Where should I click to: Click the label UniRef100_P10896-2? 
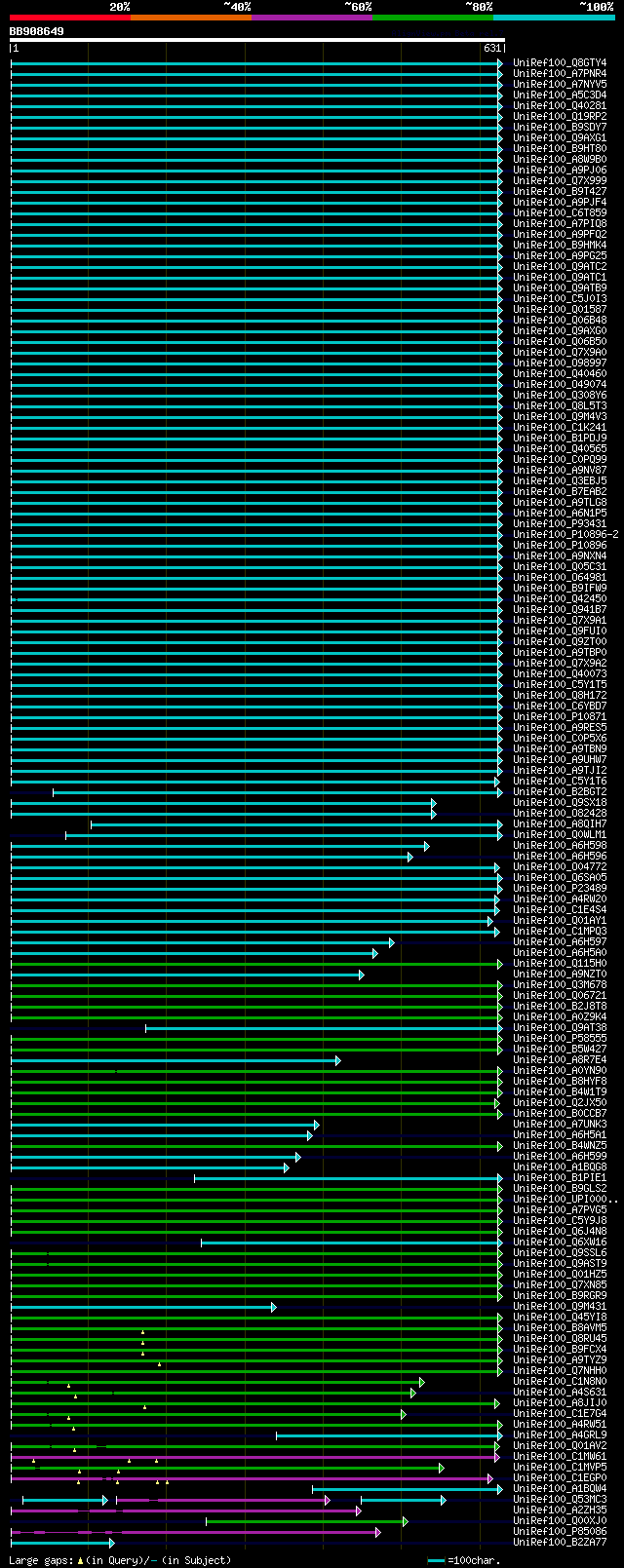(x=565, y=535)
